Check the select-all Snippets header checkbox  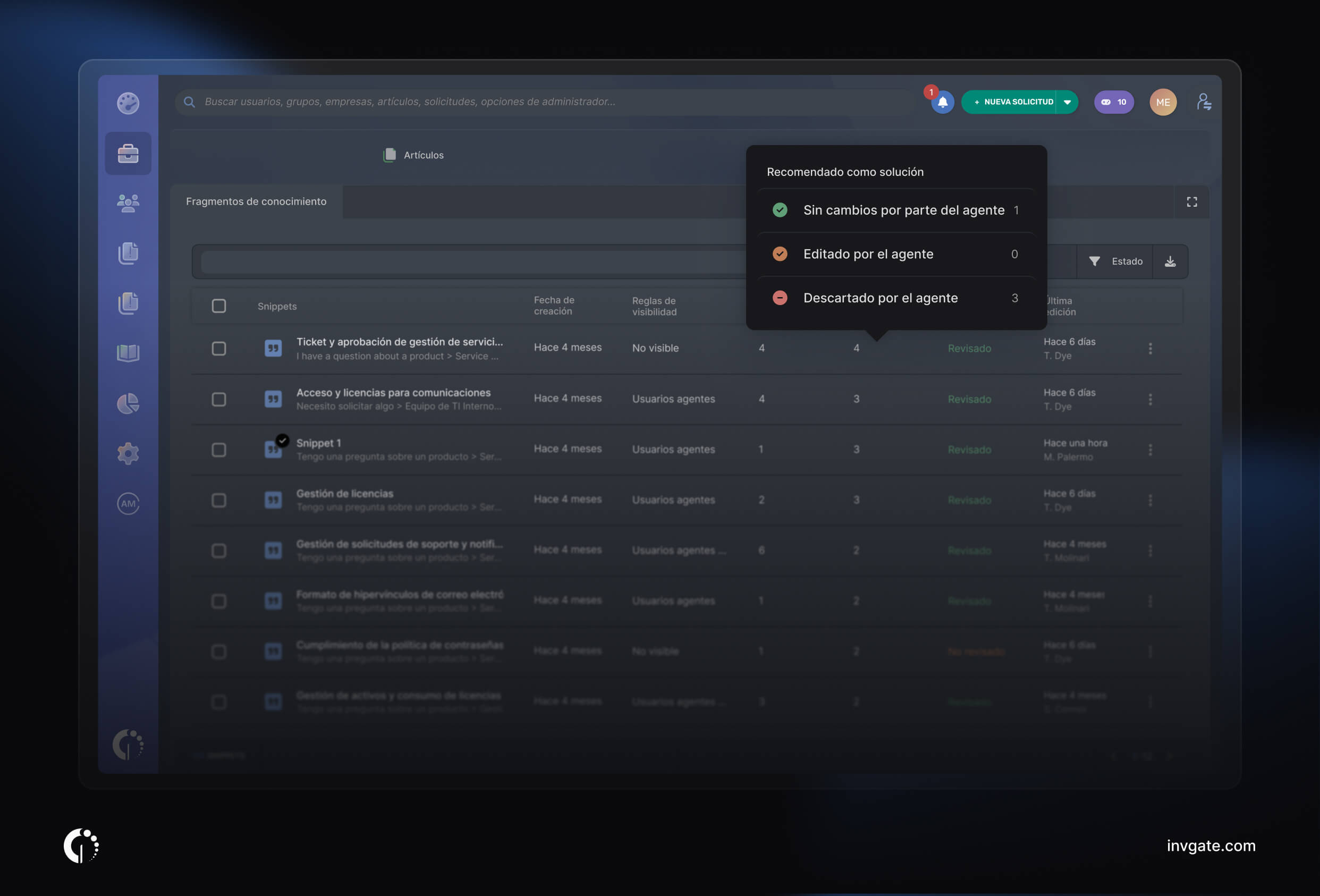[x=219, y=306]
